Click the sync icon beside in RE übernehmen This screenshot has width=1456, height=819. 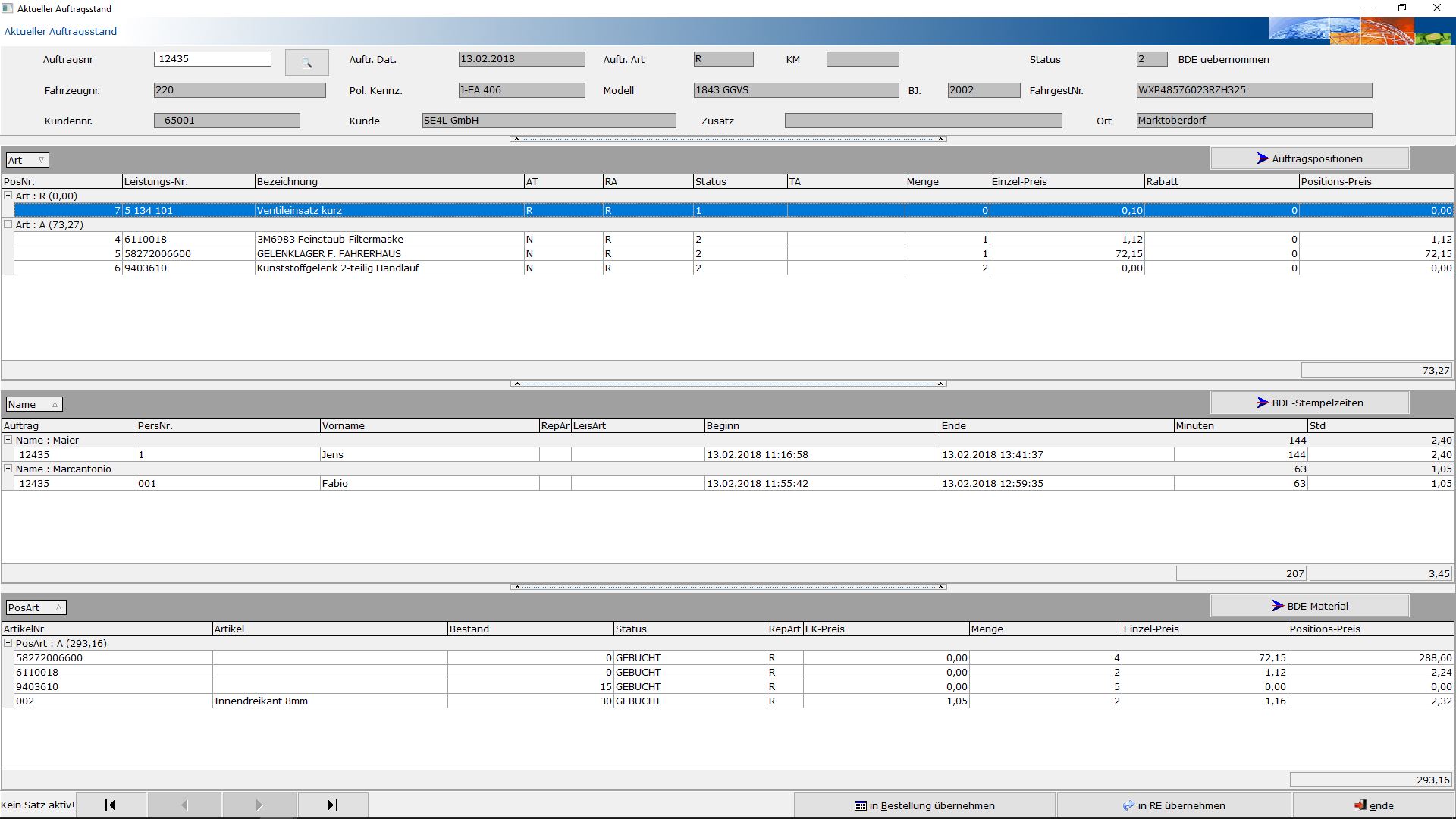[1128, 805]
